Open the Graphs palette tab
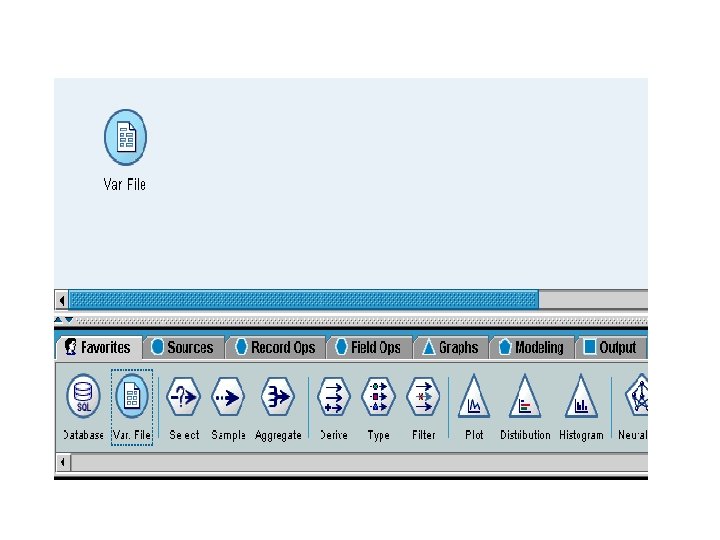This screenshot has height=540, width=720. click(x=450, y=347)
